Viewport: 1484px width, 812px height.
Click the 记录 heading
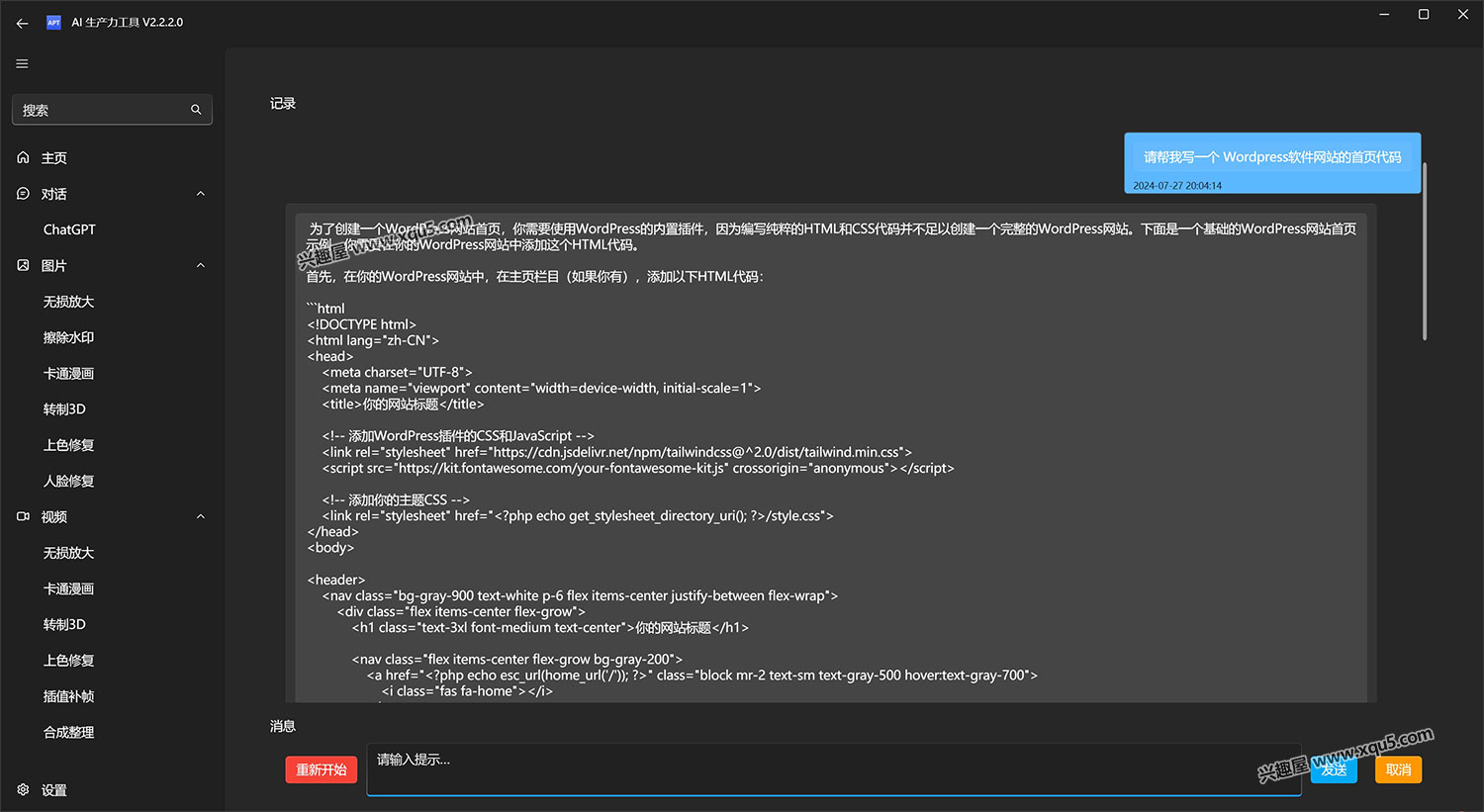coord(283,103)
